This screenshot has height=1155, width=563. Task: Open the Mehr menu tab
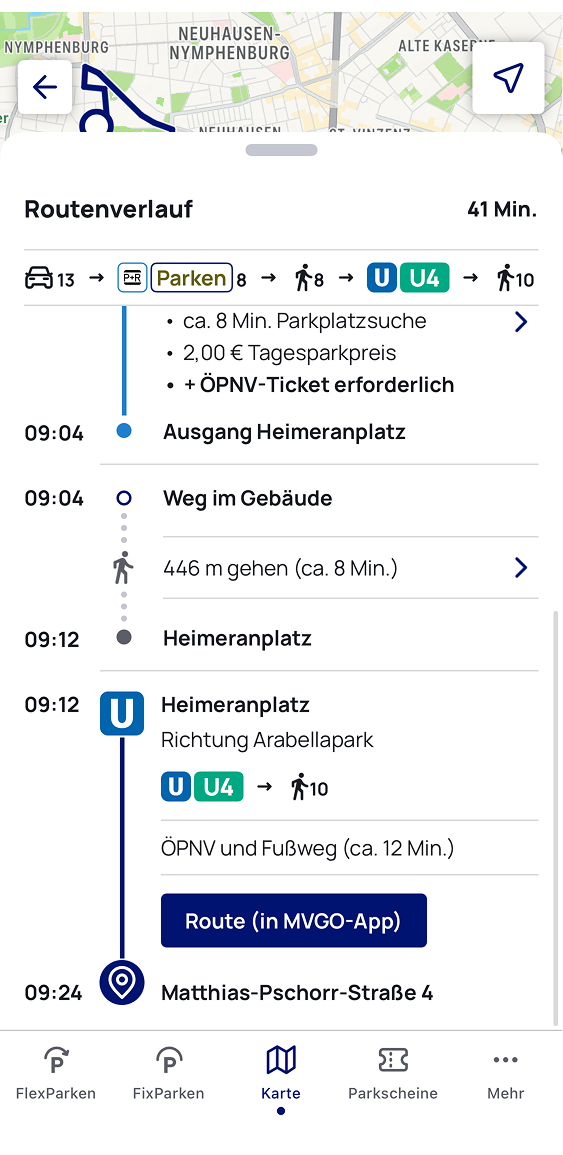(x=506, y=1074)
